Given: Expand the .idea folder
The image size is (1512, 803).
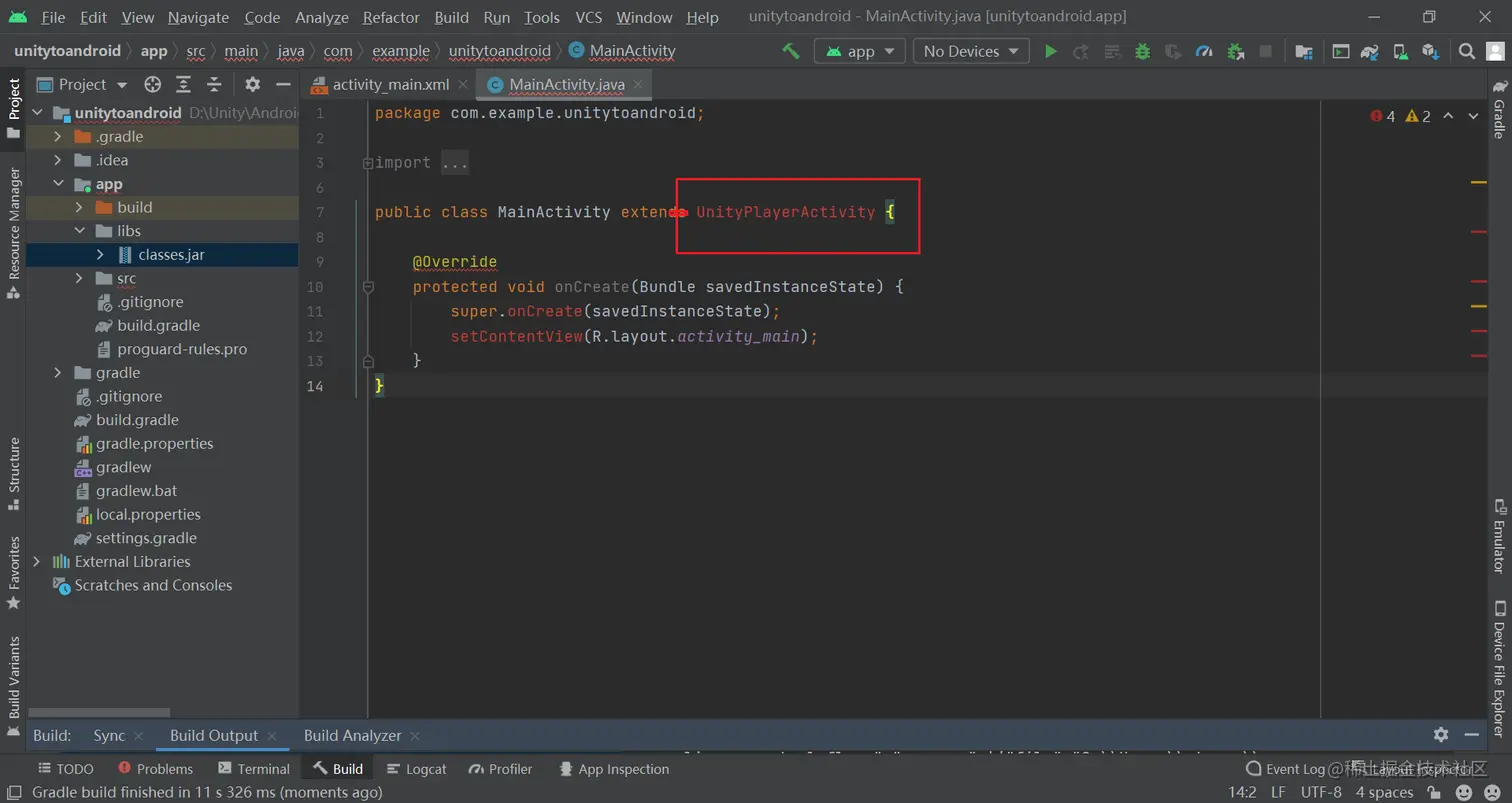Looking at the screenshot, I should coord(58,160).
